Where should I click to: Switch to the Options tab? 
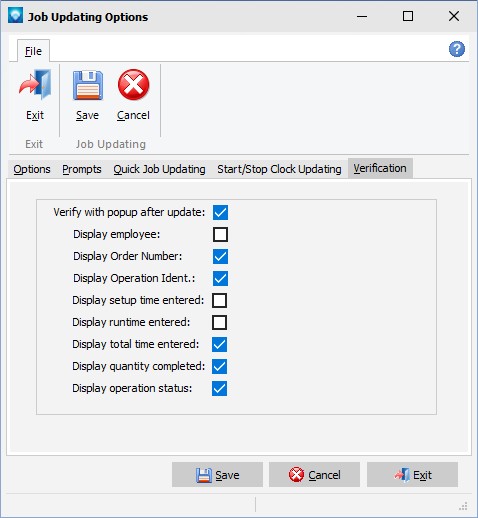pos(32,169)
